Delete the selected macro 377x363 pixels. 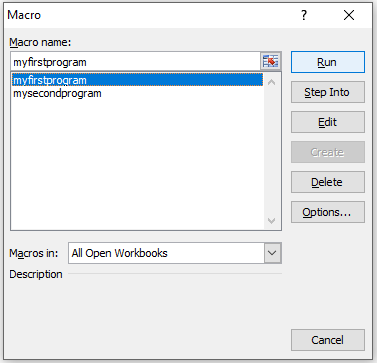[x=328, y=182]
